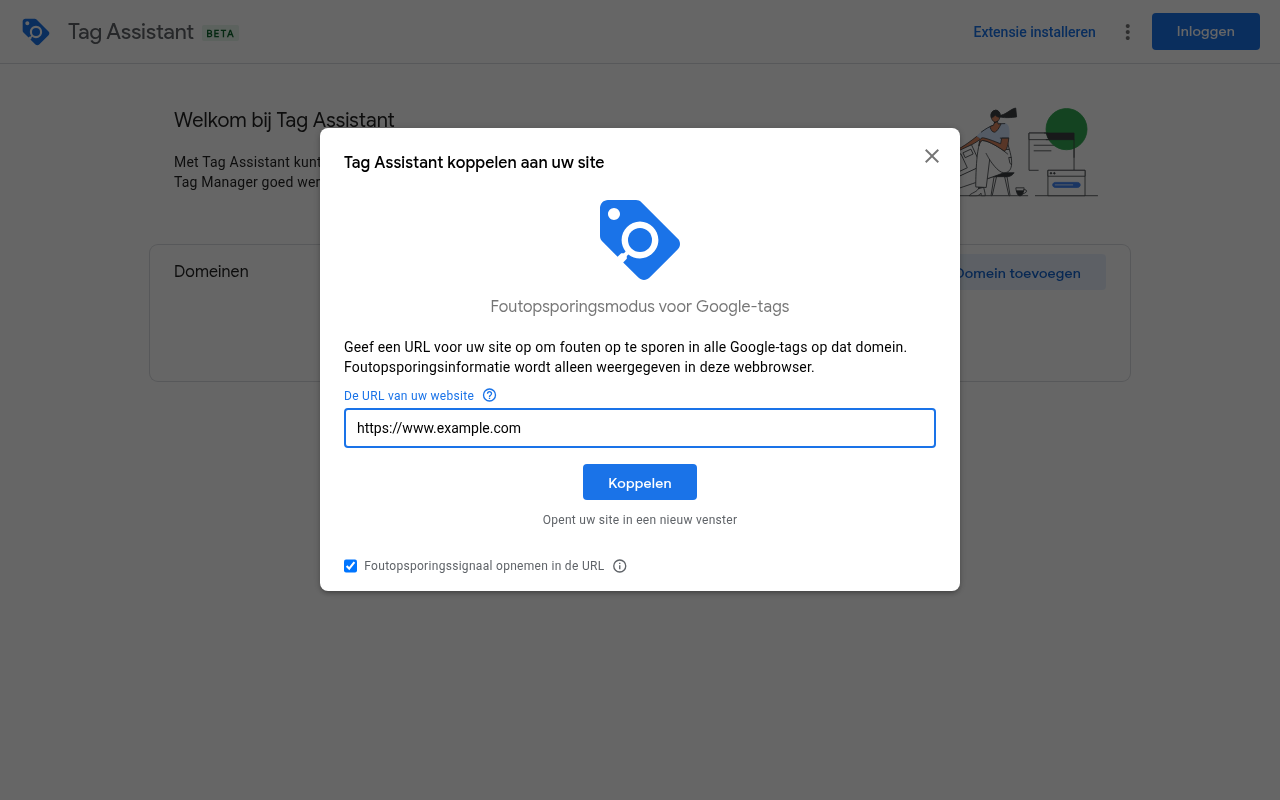Viewport: 1280px width, 800px height.
Task: Click the Tag Assistant logo icon in header
Action: point(36,32)
